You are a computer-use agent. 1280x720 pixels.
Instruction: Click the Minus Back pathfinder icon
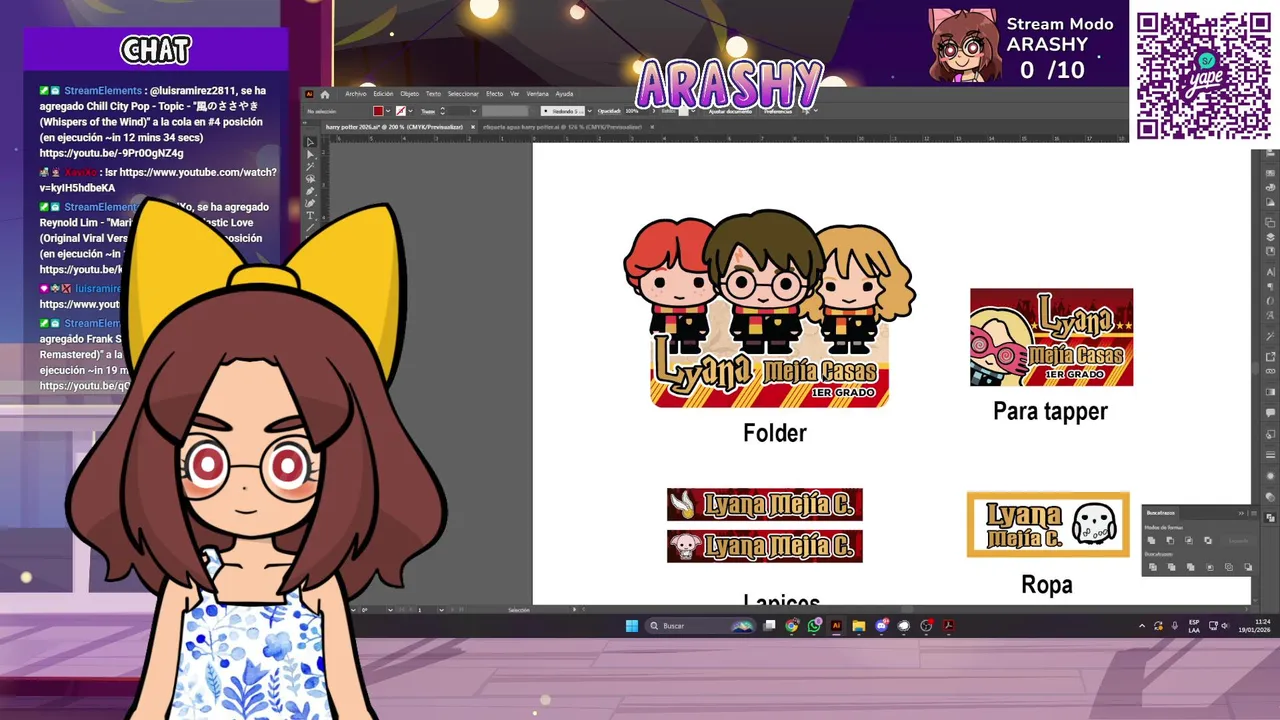point(1248,567)
